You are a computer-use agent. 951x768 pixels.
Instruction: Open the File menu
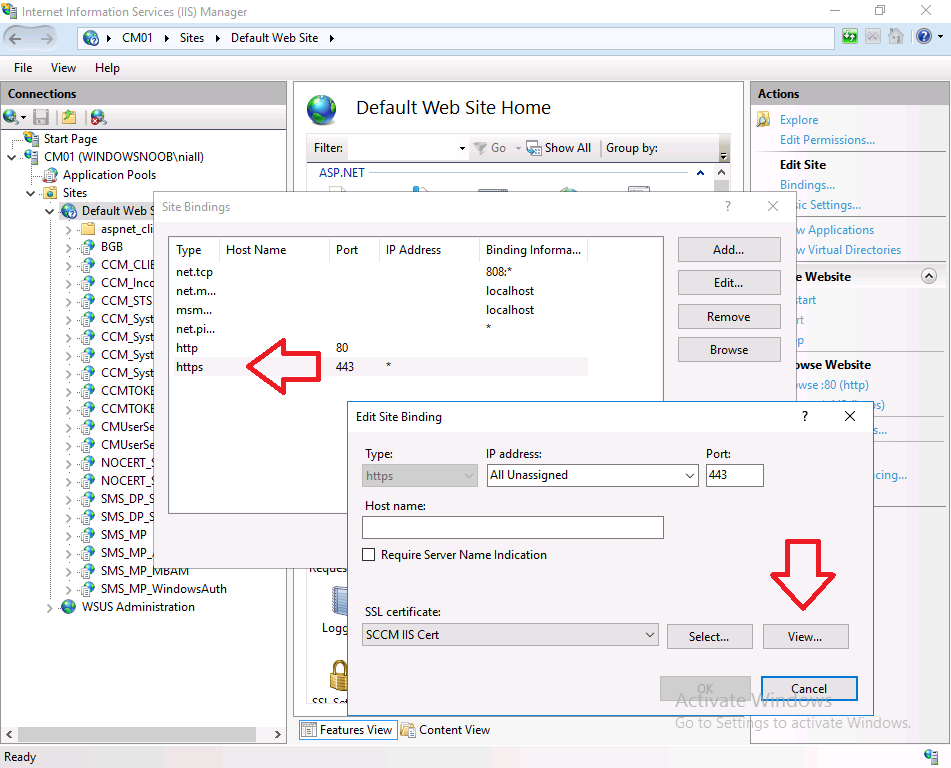click(x=23, y=68)
